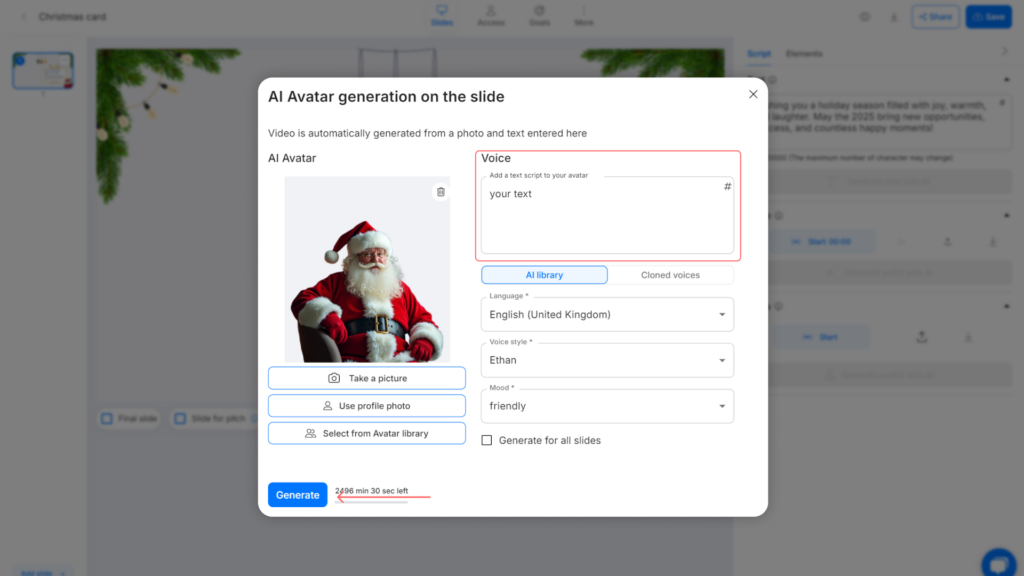Screen dimensions: 1024x576
Task: Select the AI library tab
Action: pos(544,275)
